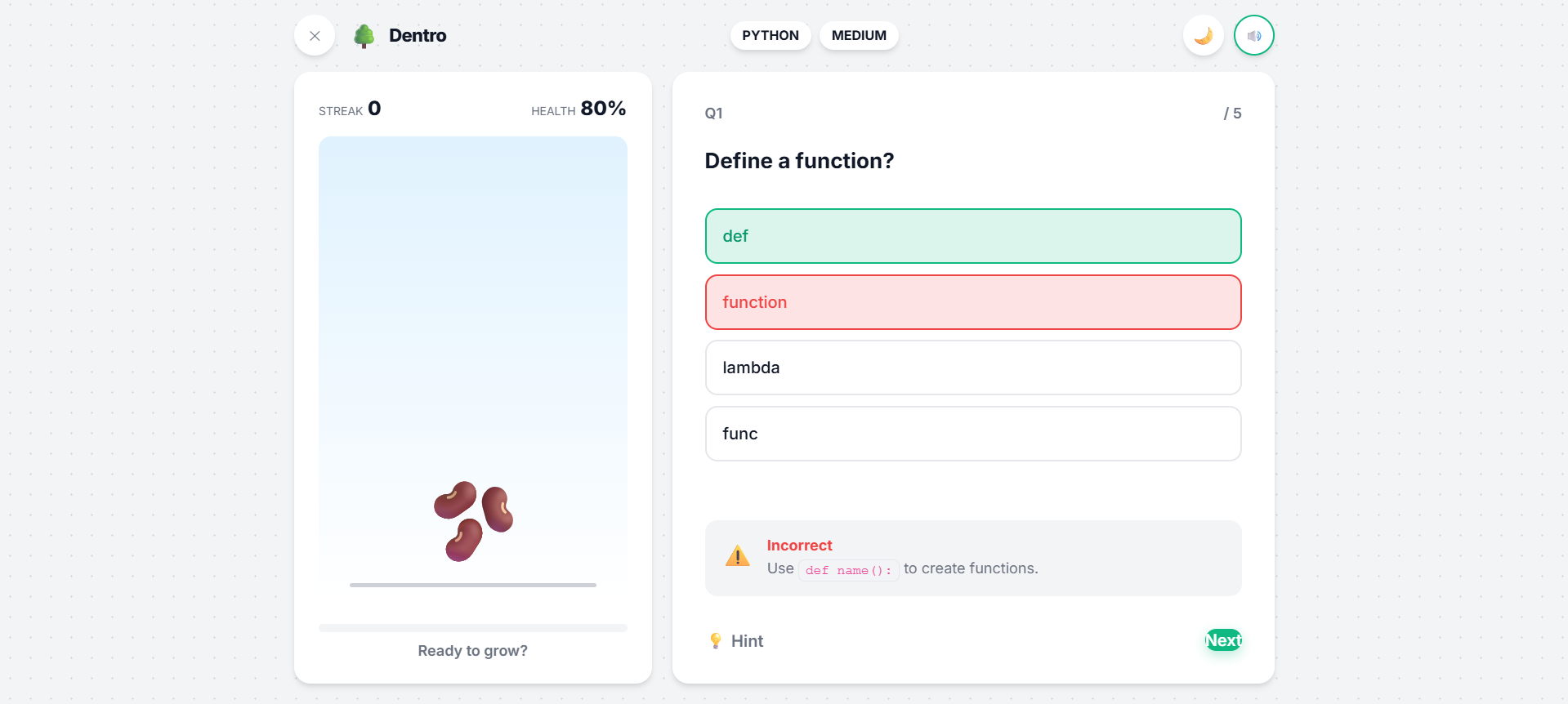Click the Dentro app title text
This screenshot has height=704, width=1568.
click(x=418, y=36)
